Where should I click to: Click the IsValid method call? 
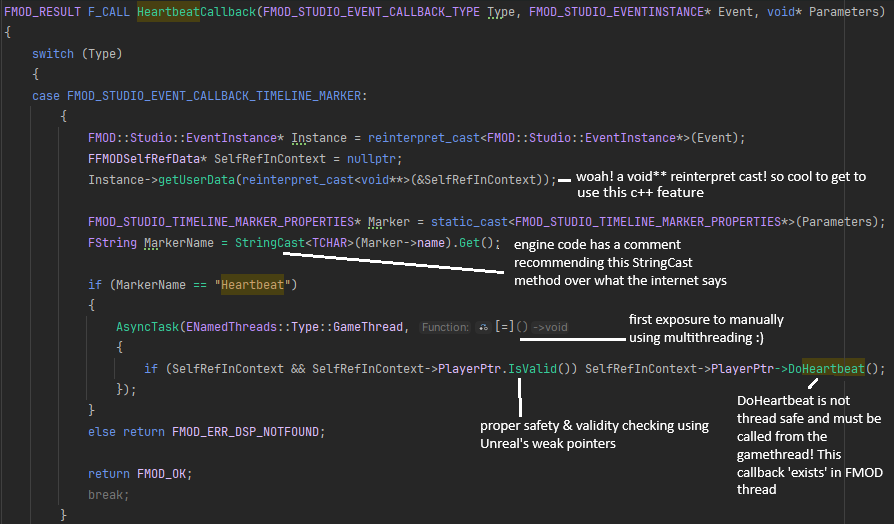click(533, 369)
